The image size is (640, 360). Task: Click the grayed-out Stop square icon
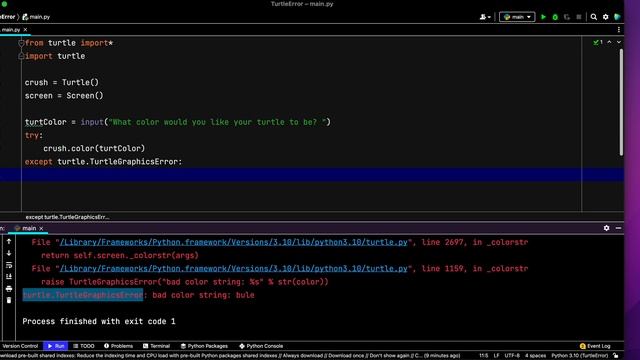[579, 17]
